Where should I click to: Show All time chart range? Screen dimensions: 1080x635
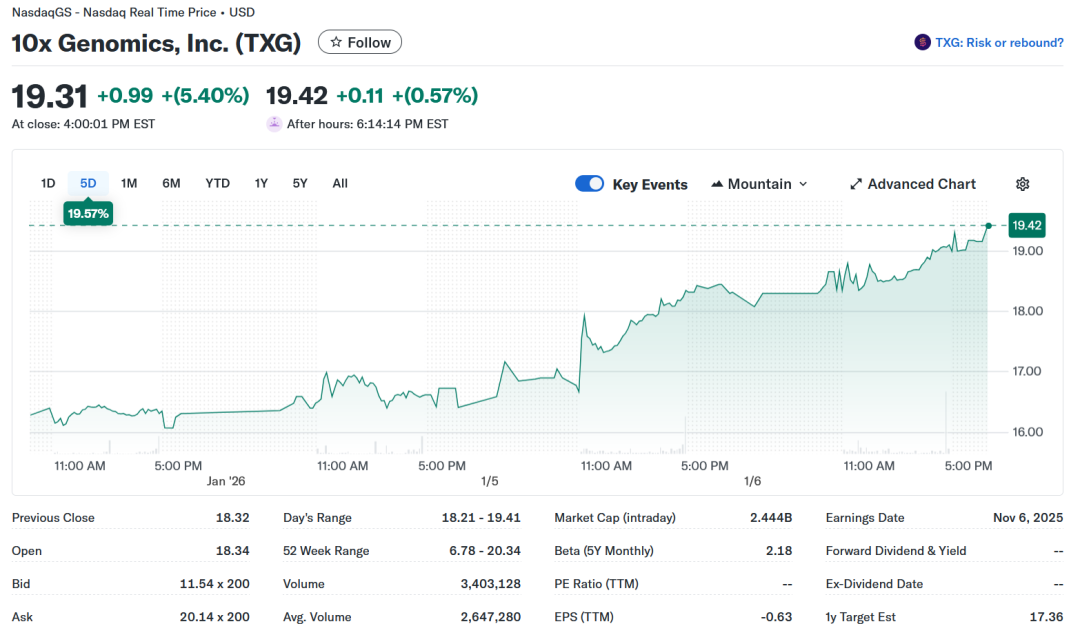[x=340, y=183]
